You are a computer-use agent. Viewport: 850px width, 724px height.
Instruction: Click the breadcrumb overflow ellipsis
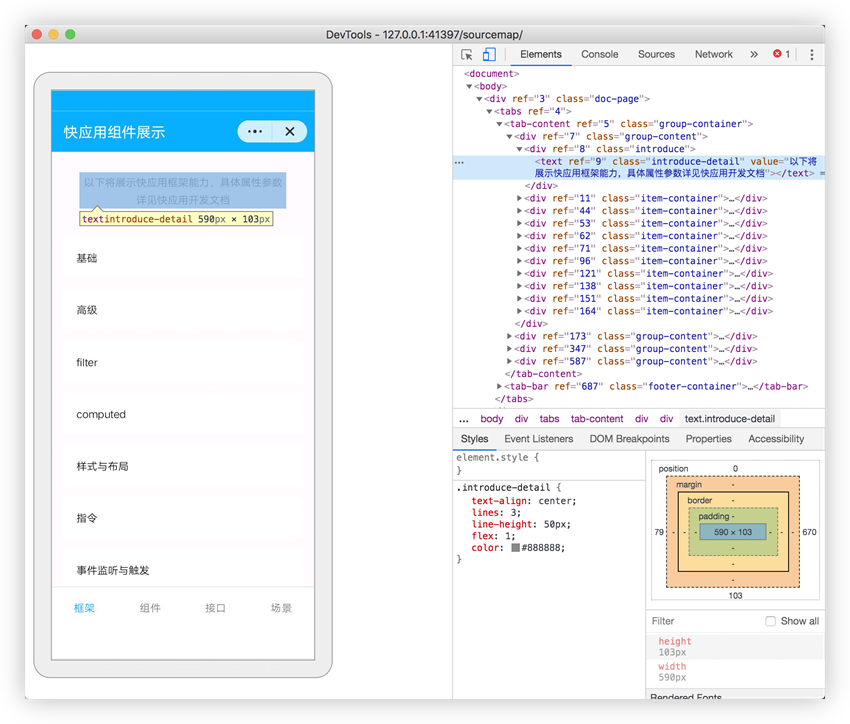(463, 419)
